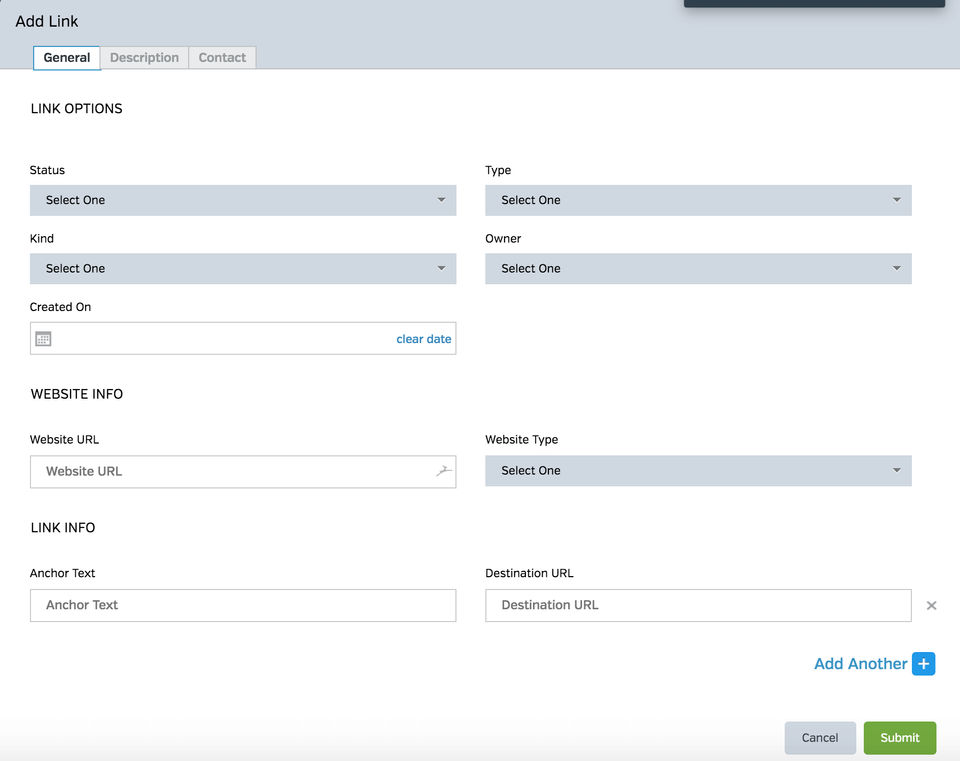Open the Website Type dropdown
960x761 pixels.
tap(698, 471)
